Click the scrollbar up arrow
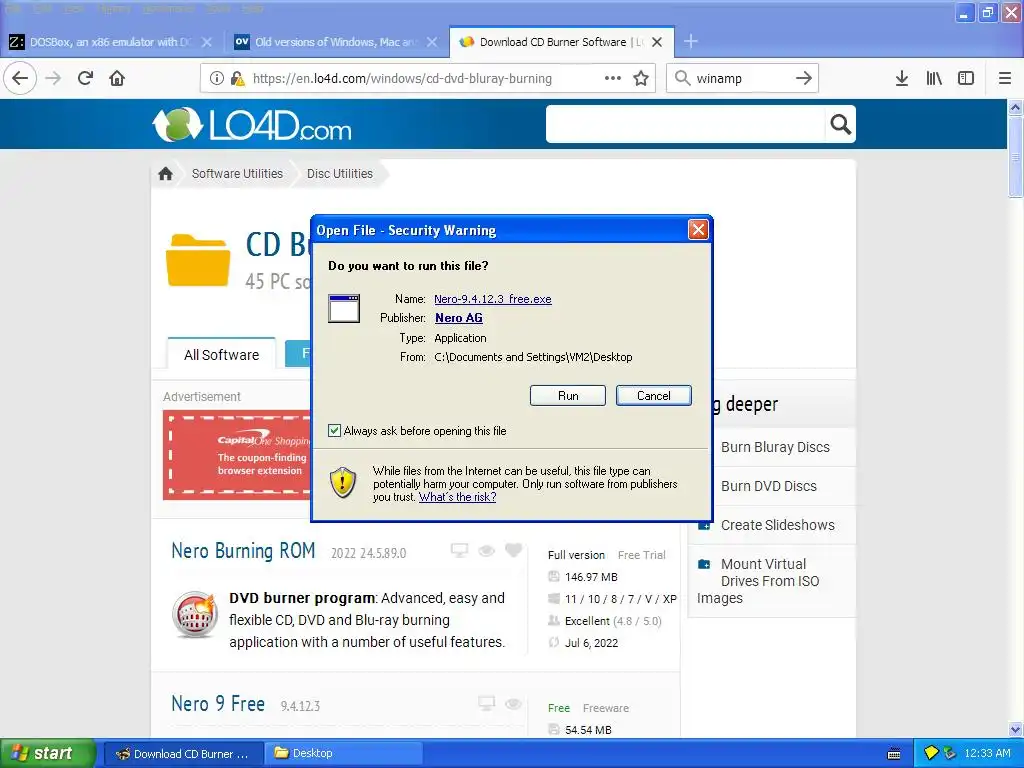 (x=1015, y=107)
